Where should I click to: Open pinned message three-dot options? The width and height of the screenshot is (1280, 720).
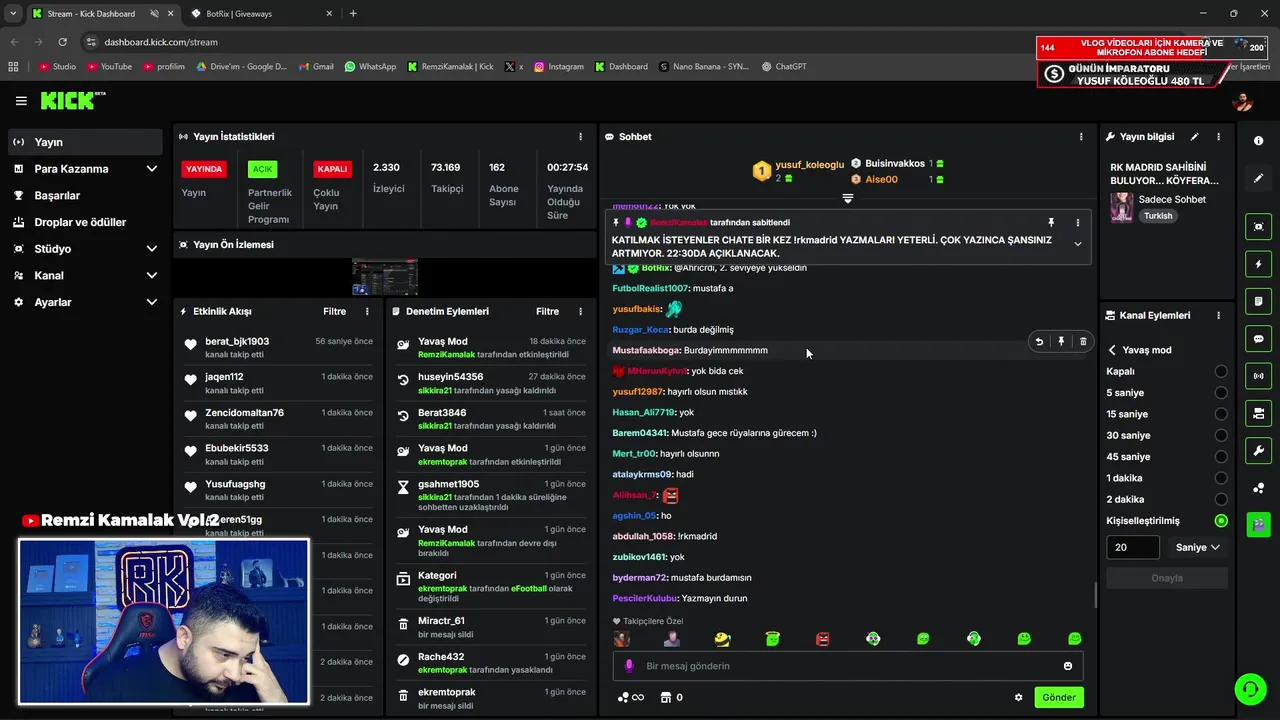(1077, 222)
